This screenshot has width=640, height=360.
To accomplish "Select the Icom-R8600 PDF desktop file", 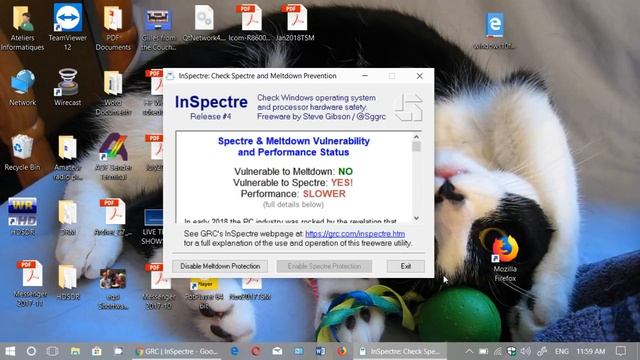I will pos(249,24).
